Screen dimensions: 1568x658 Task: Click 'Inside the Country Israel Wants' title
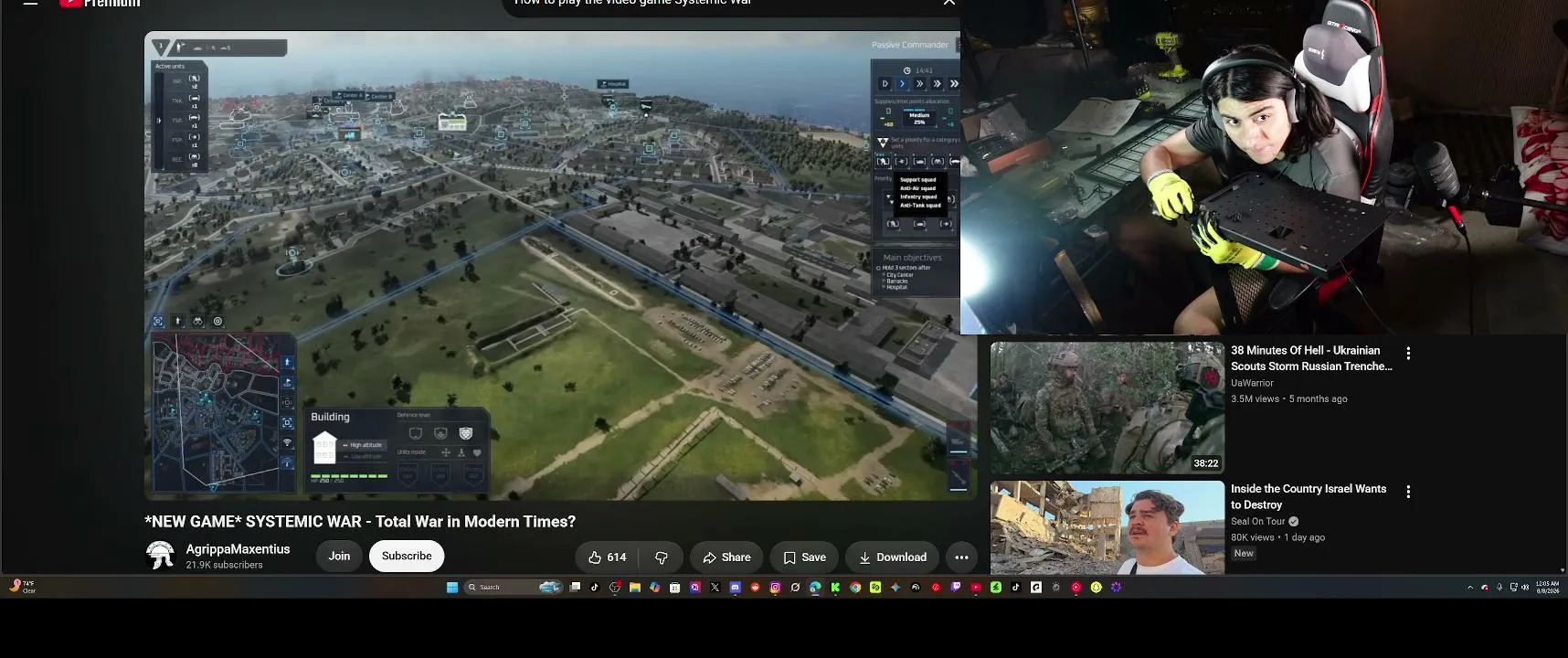(x=1308, y=497)
